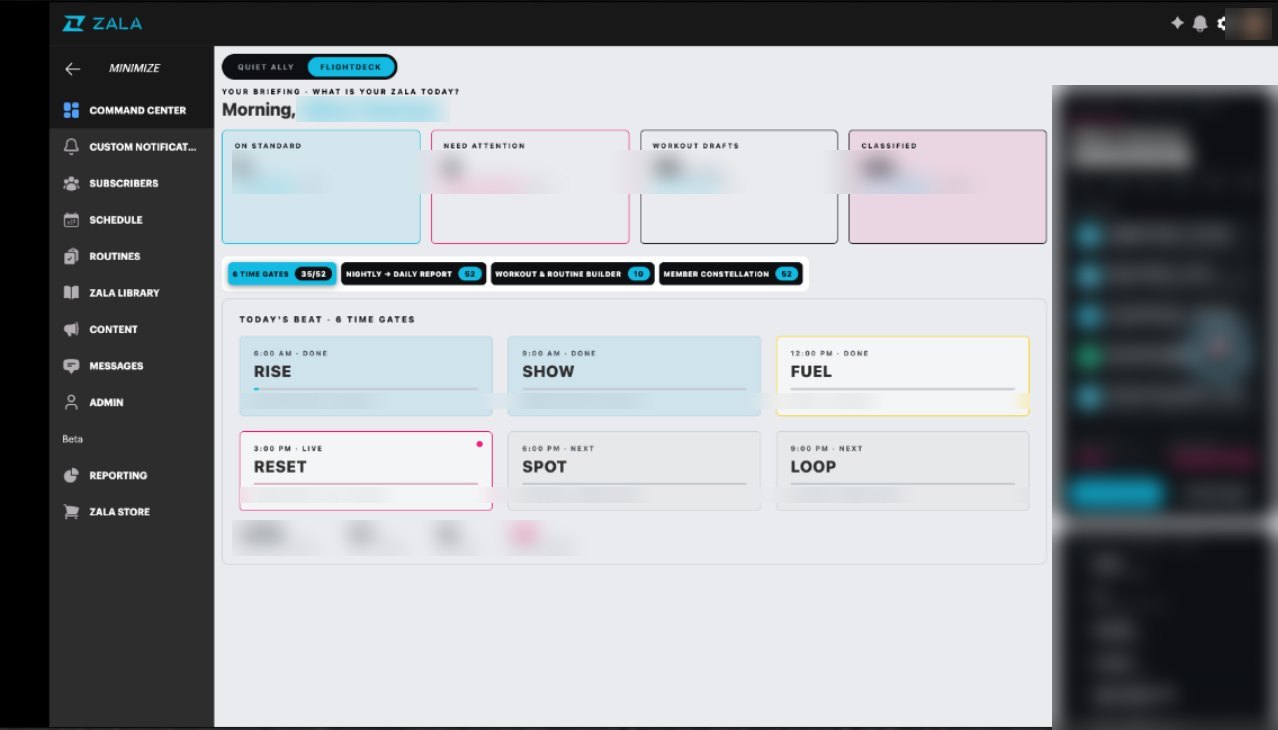1278x730 pixels.
Task: Click the back arrow next to Minimize
Action: [x=72, y=69]
